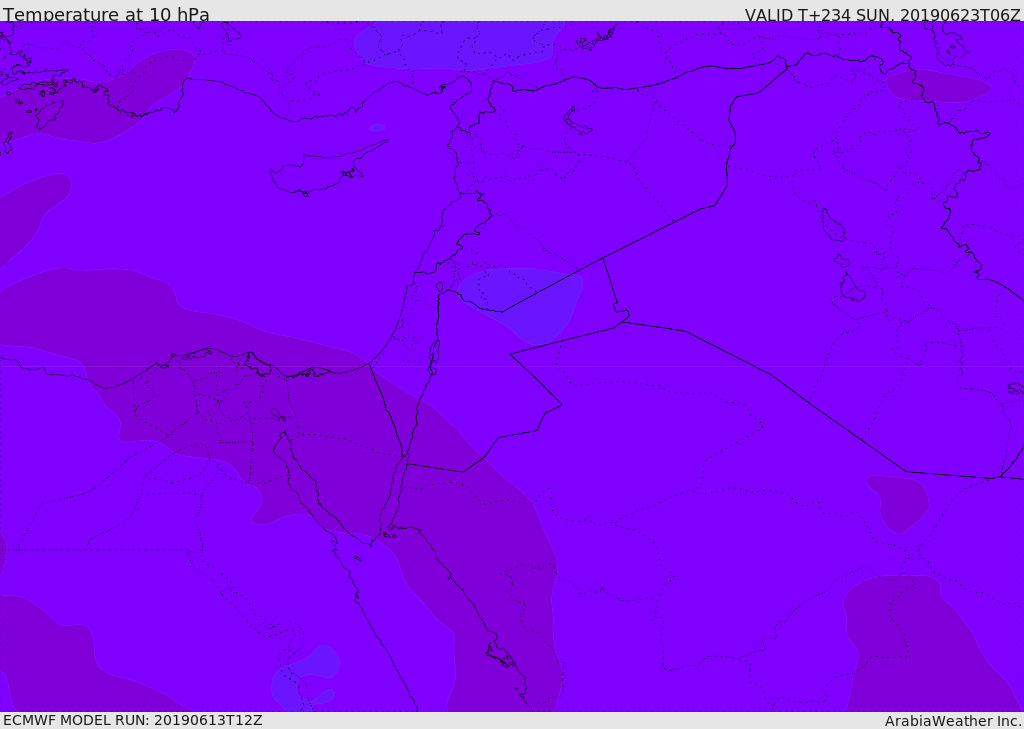This screenshot has width=1024, height=729.
Task: Click the 'ECMWF MODEL RUN: 20190613T12Z' footer text
Action: point(133,720)
